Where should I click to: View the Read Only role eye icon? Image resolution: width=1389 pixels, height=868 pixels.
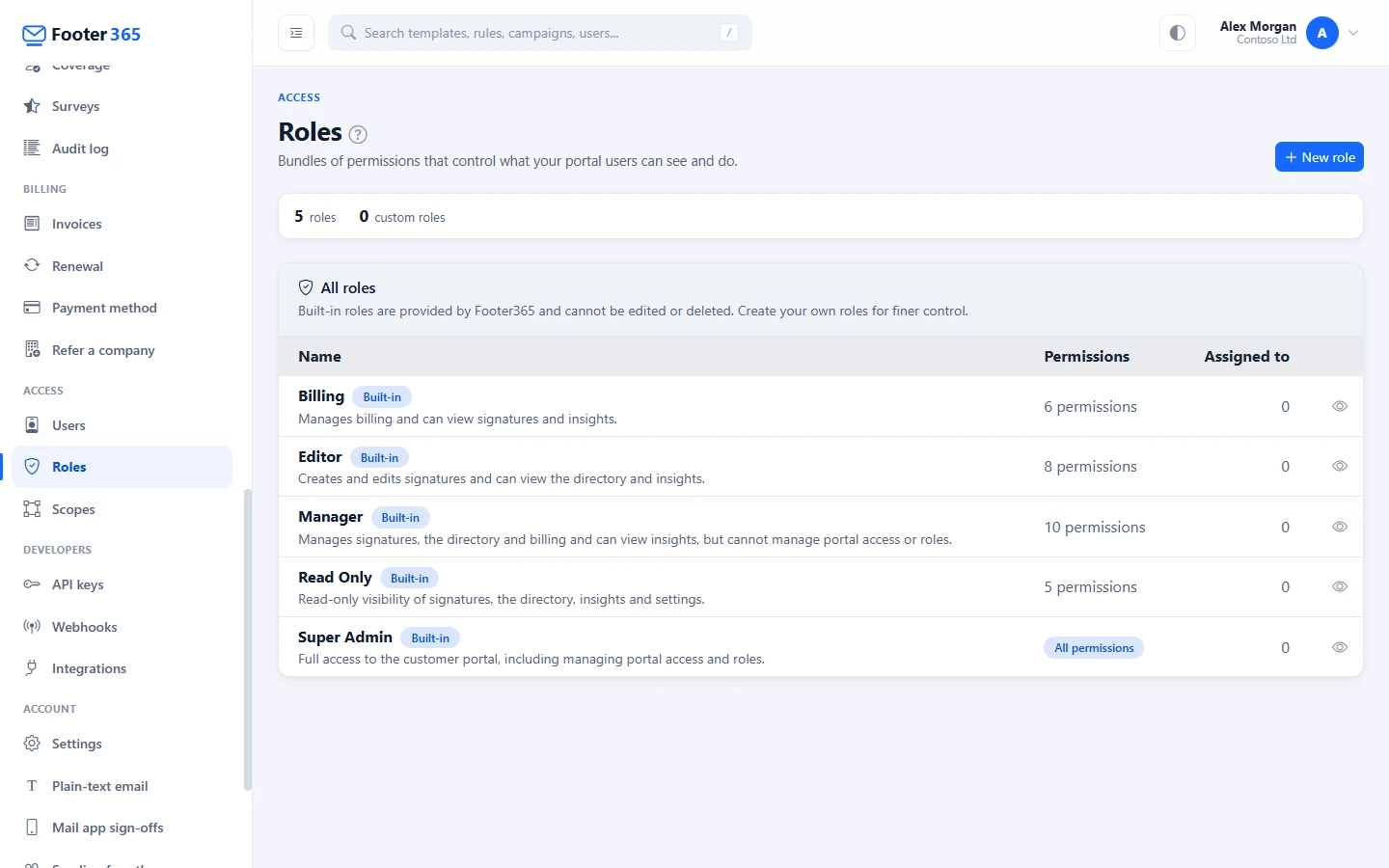(x=1340, y=586)
